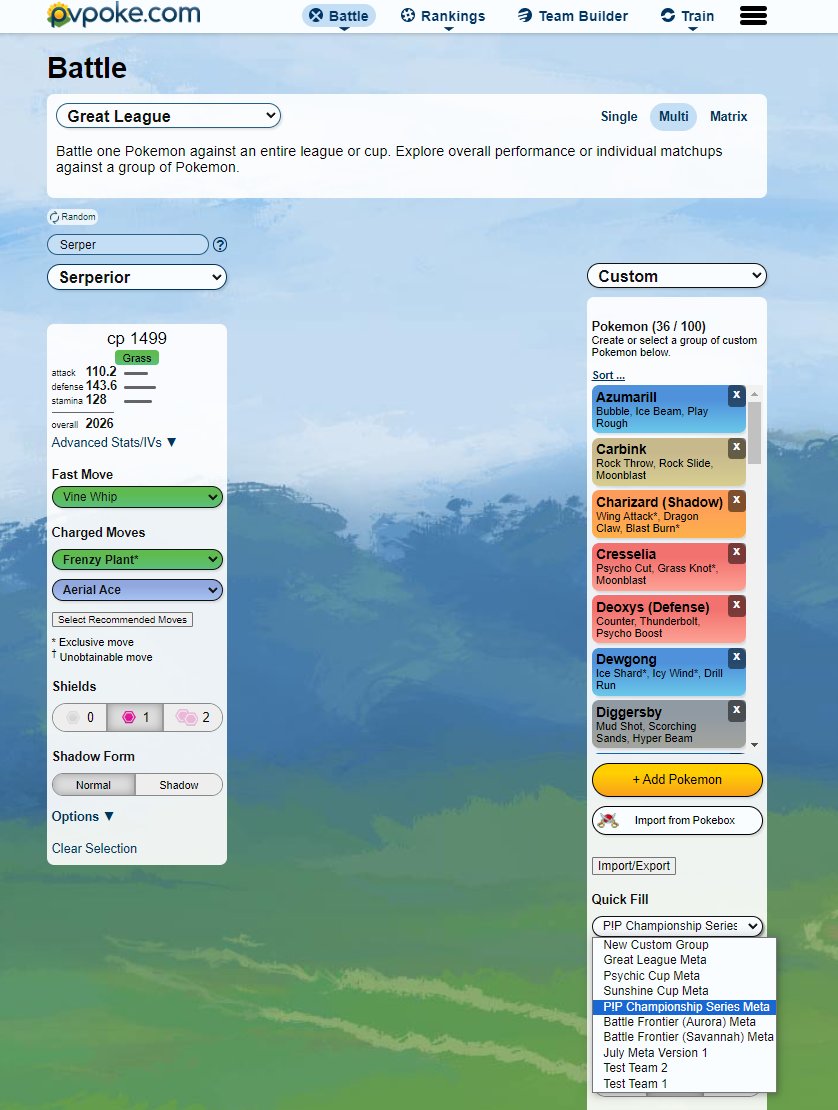The width and height of the screenshot is (838, 1110).
Task: Set Shadow Form to Normal
Action: click(93, 785)
